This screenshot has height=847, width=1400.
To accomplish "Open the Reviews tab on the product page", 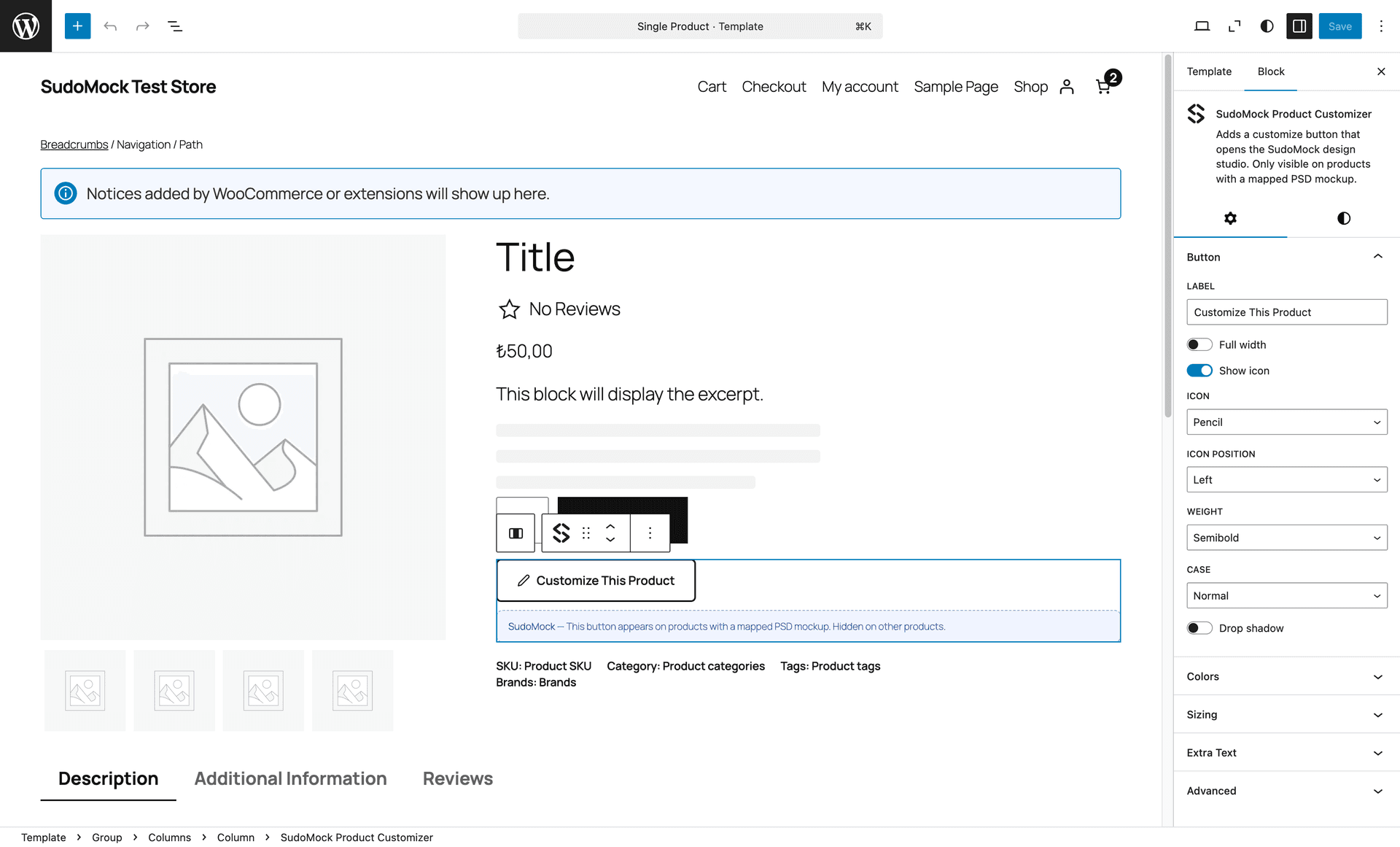I will tap(457, 778).
